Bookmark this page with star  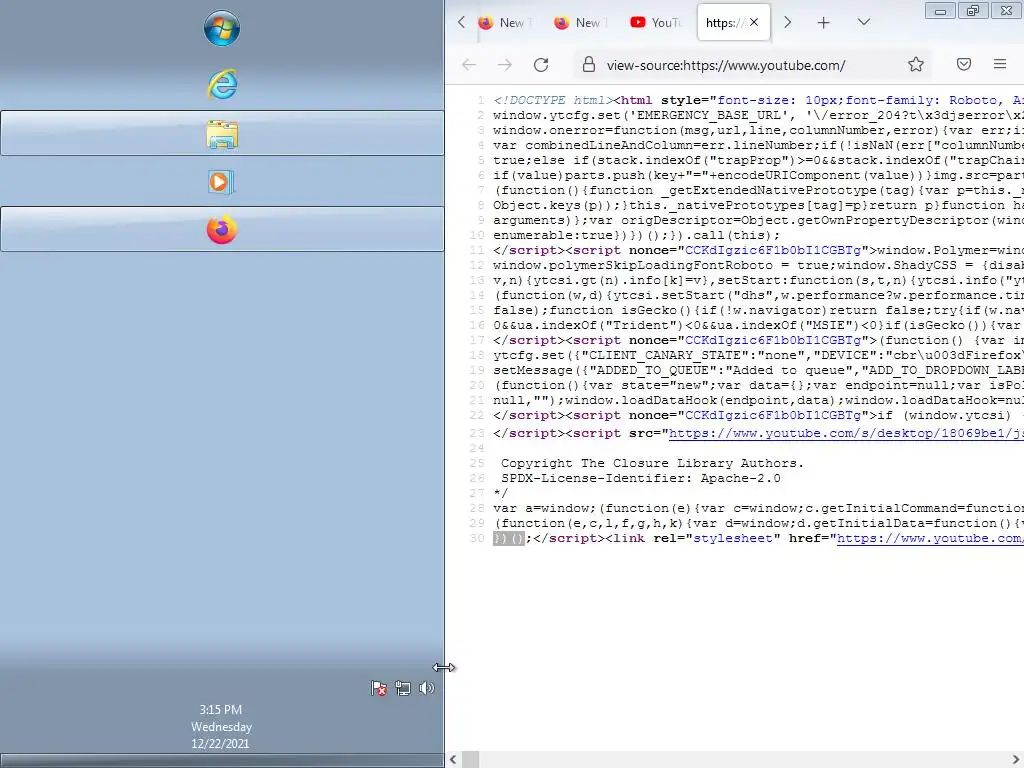[916, 64]
